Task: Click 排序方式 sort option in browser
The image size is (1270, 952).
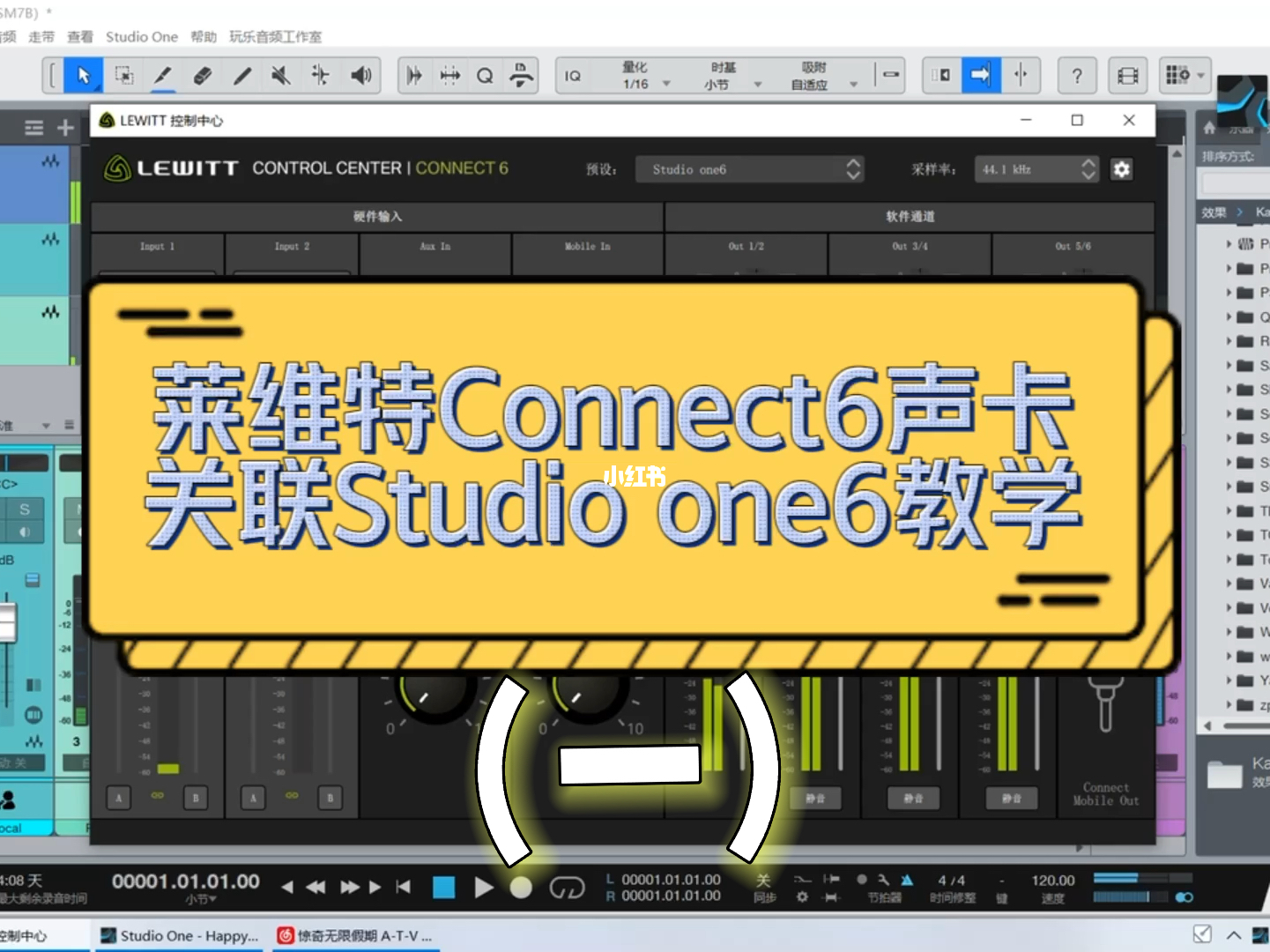Action: point(1228,156)
